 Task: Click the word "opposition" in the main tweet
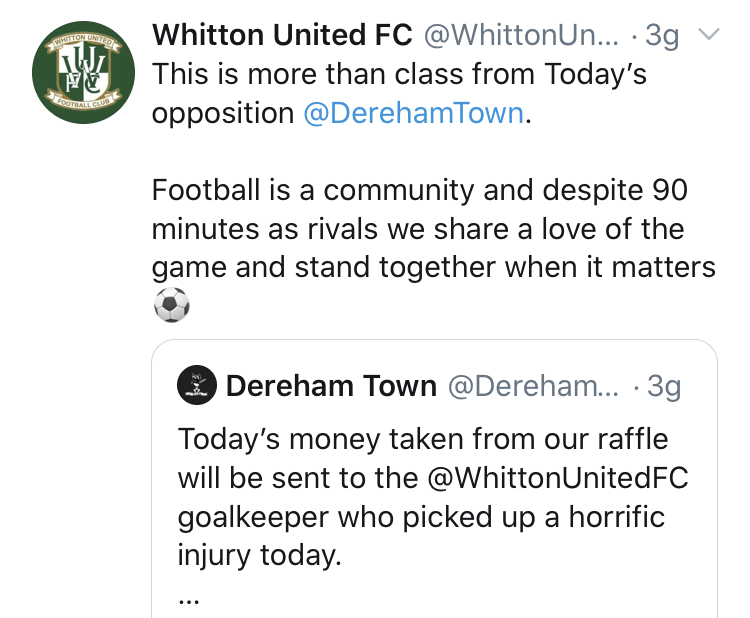(x=222, y=113)
